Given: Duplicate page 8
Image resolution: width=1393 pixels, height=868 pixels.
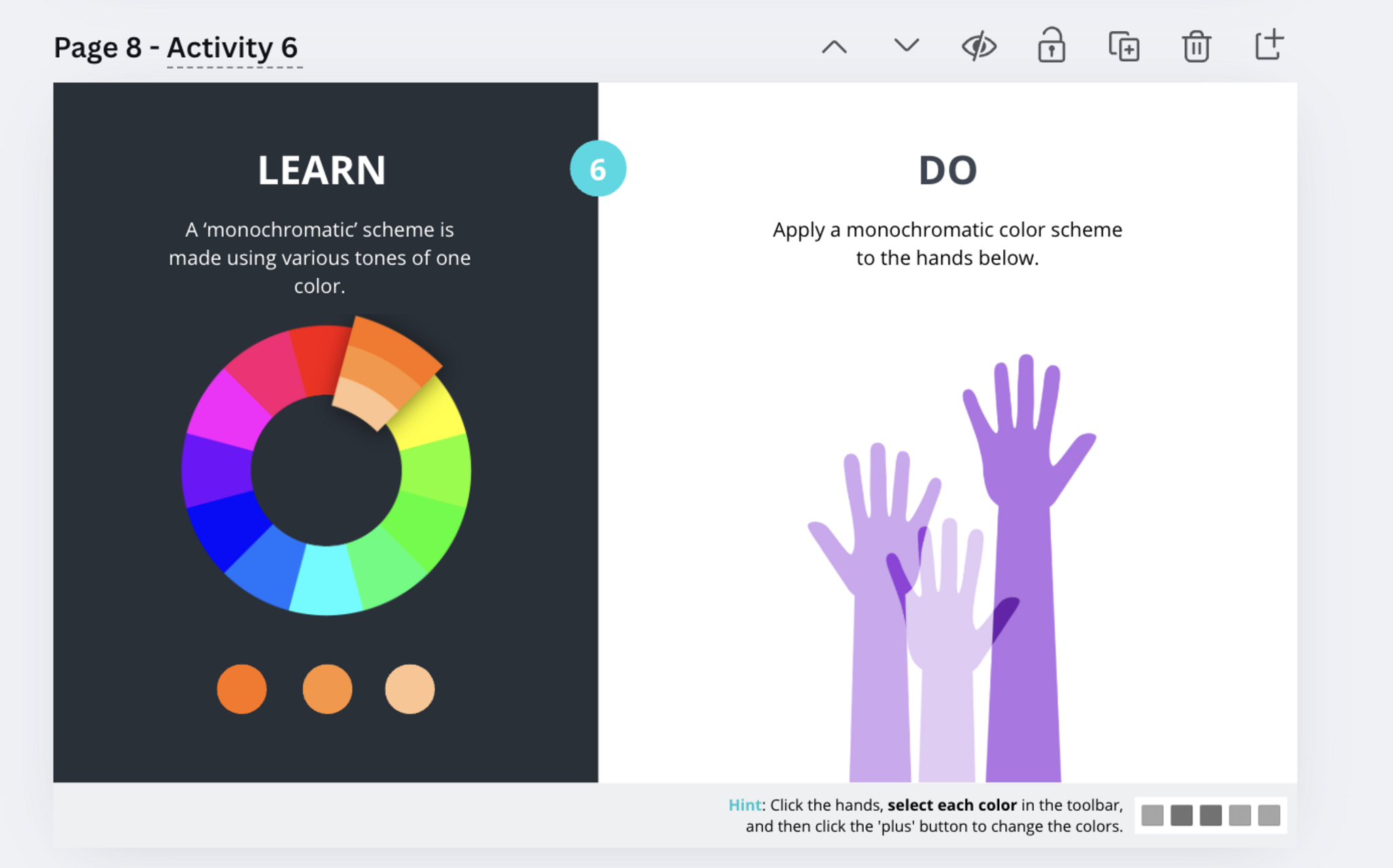Looking at the screenshot, I should coord(1124,46).
